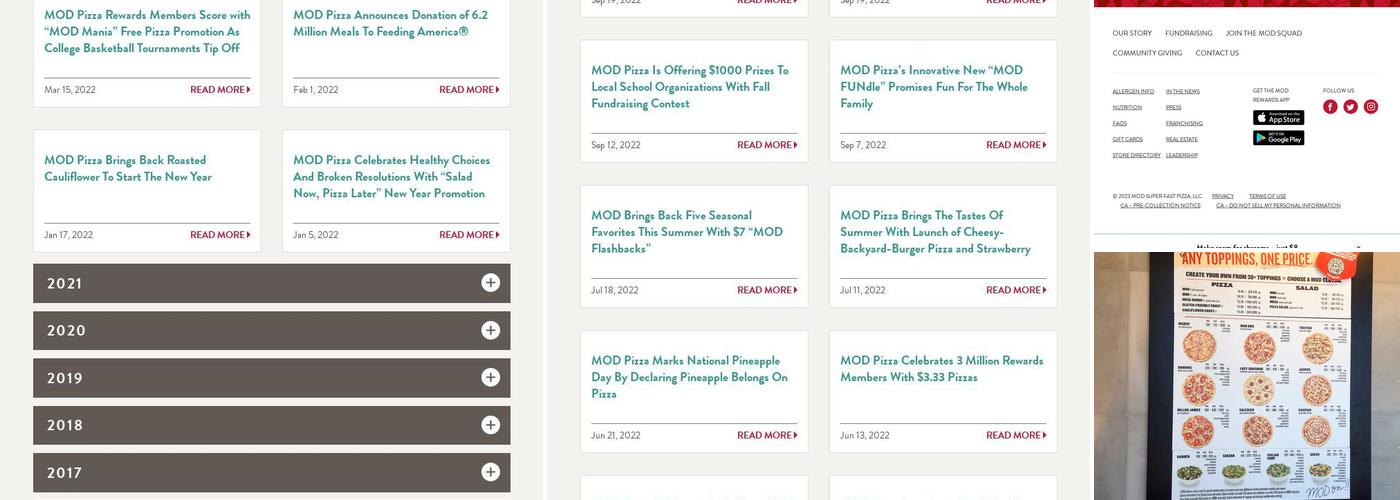Select Join the MOD Squad menu item
This screenshot has width=1400, height=500.
1263,33
